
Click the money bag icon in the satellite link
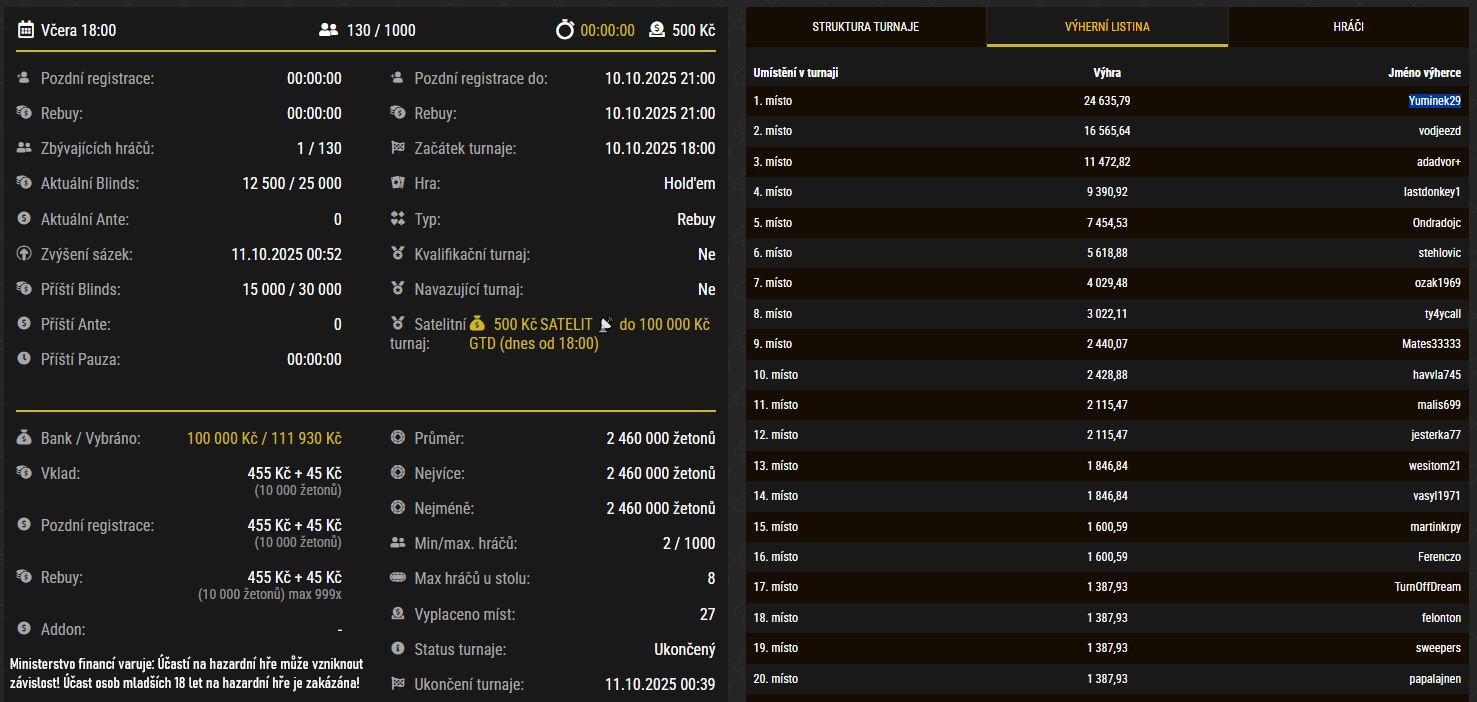coord(477,324)
